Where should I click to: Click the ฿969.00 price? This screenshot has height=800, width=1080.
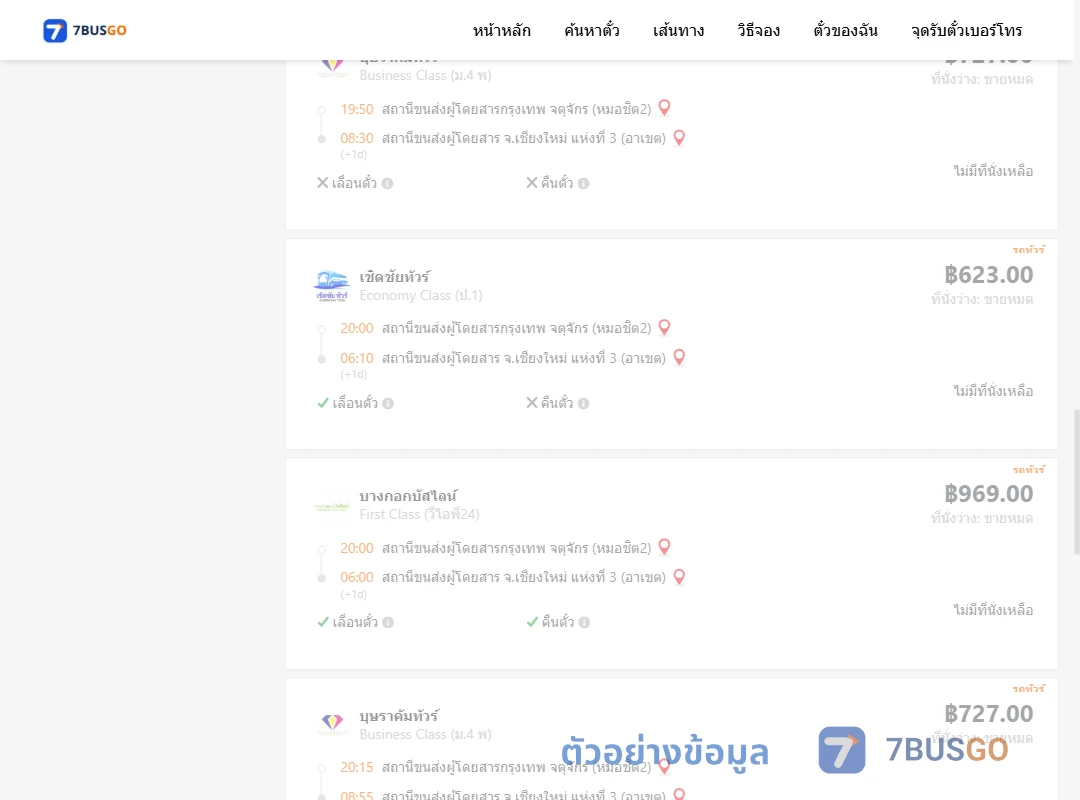988,494
